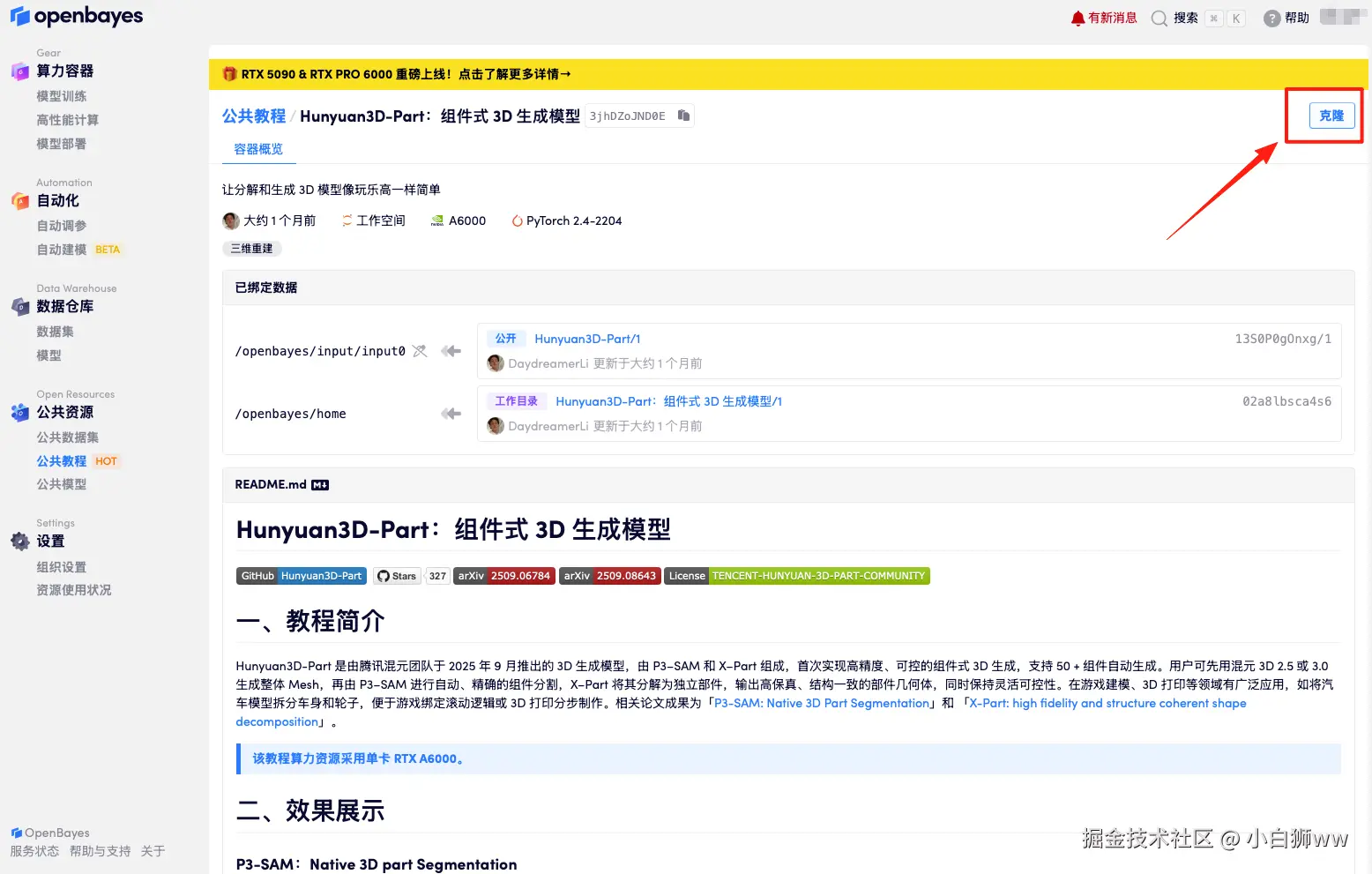Screen dimensions: 1372x874
Task: Click unlink icon next to /openbayes/input/input0
Action: [420, 351]
